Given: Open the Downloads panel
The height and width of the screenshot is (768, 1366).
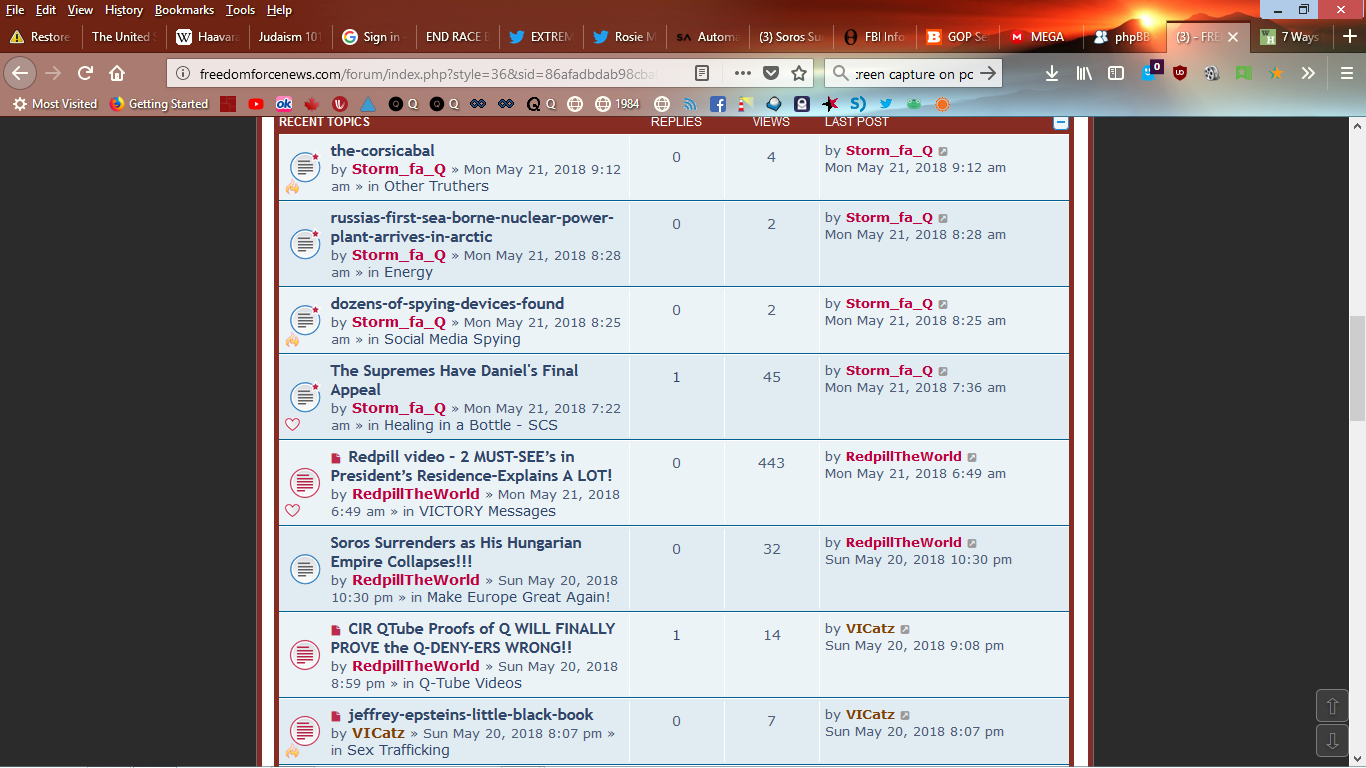Looking at the screenshot, I should [1052, 73].
